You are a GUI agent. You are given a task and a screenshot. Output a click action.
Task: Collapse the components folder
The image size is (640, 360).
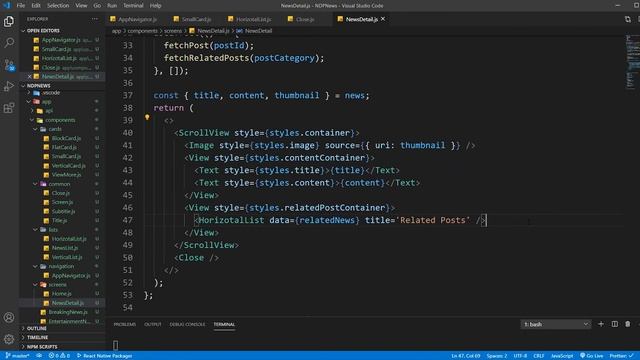pyautogui.click(x=60, y=120)
